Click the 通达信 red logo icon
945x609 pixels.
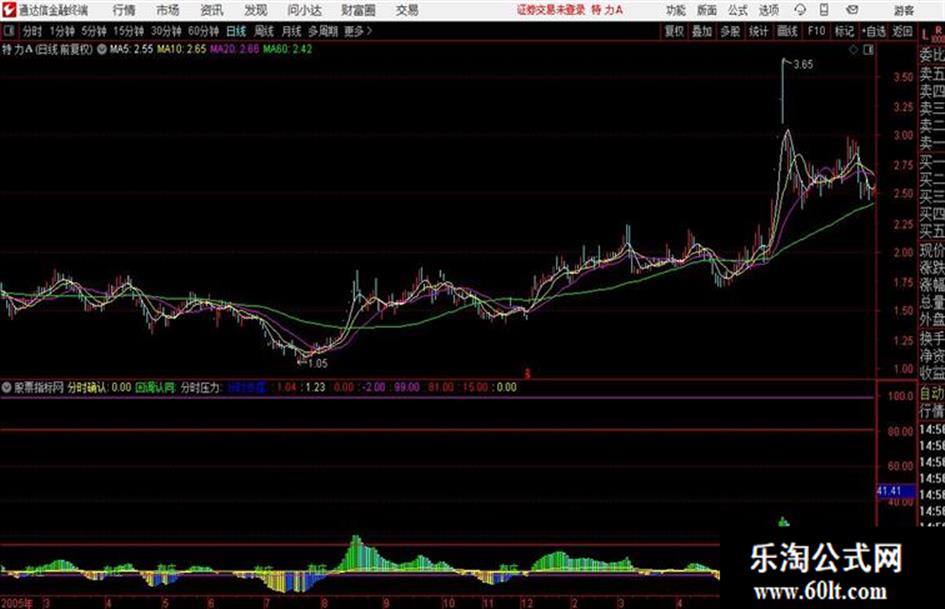pyautogui.click(x=9, y=10)
